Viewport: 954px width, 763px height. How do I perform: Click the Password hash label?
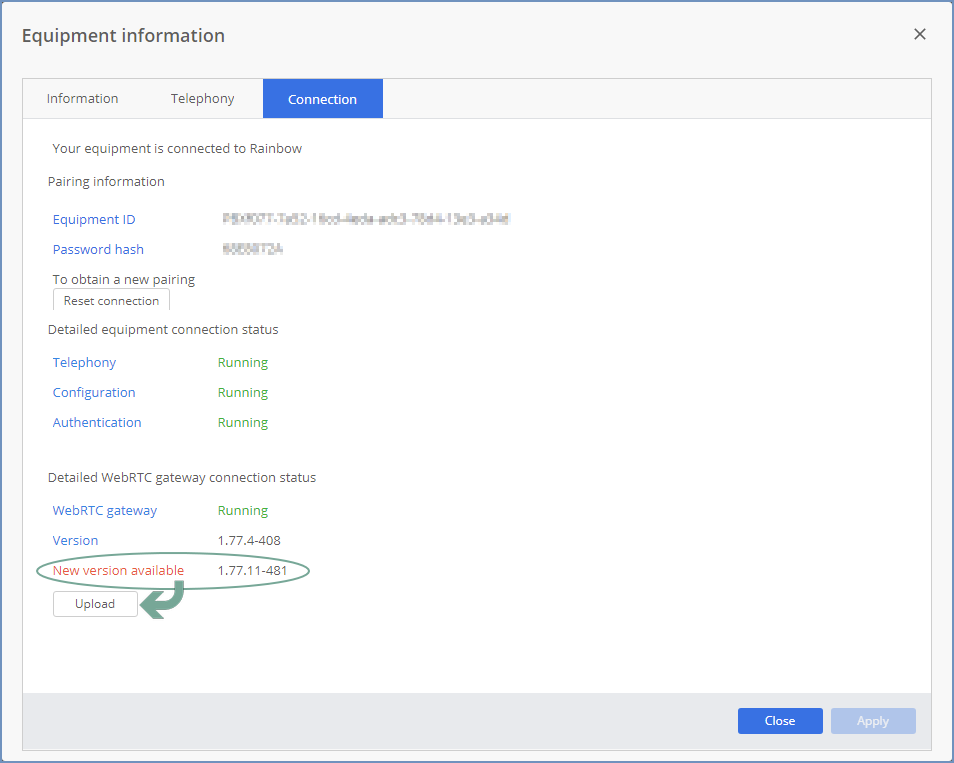tap(98, 249)
